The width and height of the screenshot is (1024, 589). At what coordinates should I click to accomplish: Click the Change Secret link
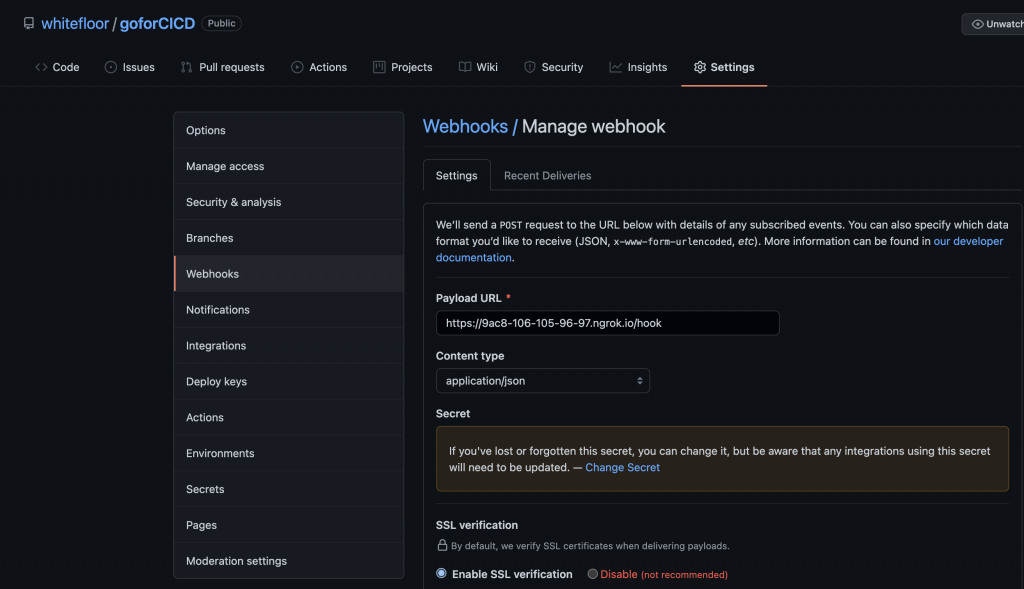(622, 468)
